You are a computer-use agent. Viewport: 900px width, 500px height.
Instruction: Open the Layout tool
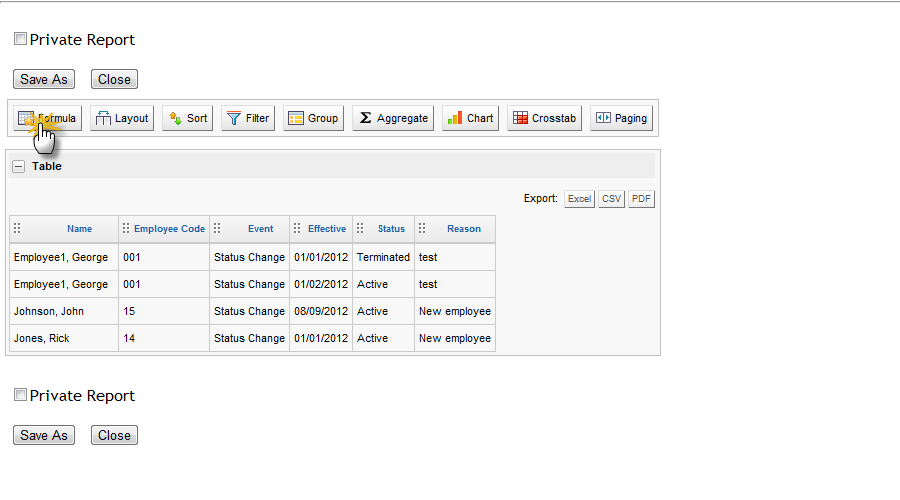tap(122, 118)
